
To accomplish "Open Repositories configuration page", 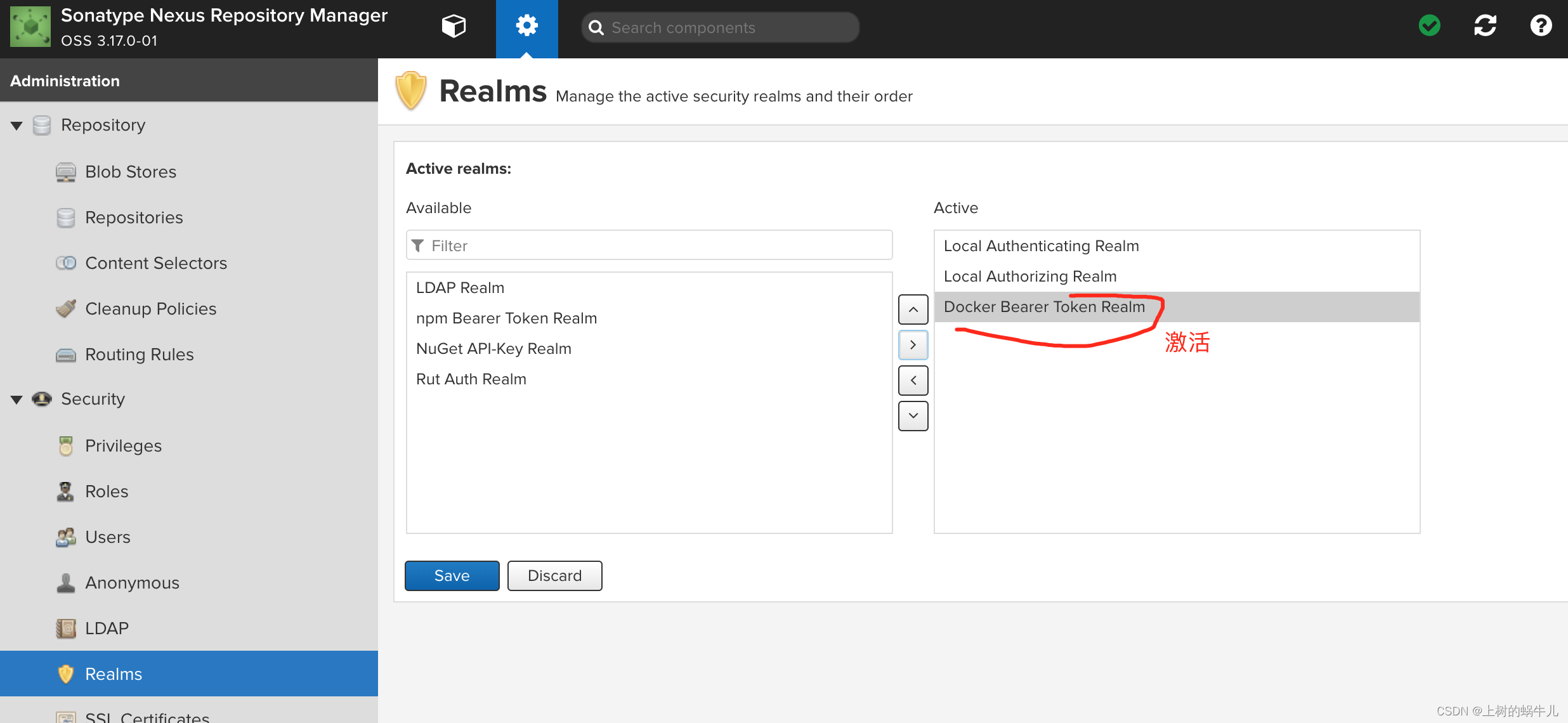I will 133,216.
